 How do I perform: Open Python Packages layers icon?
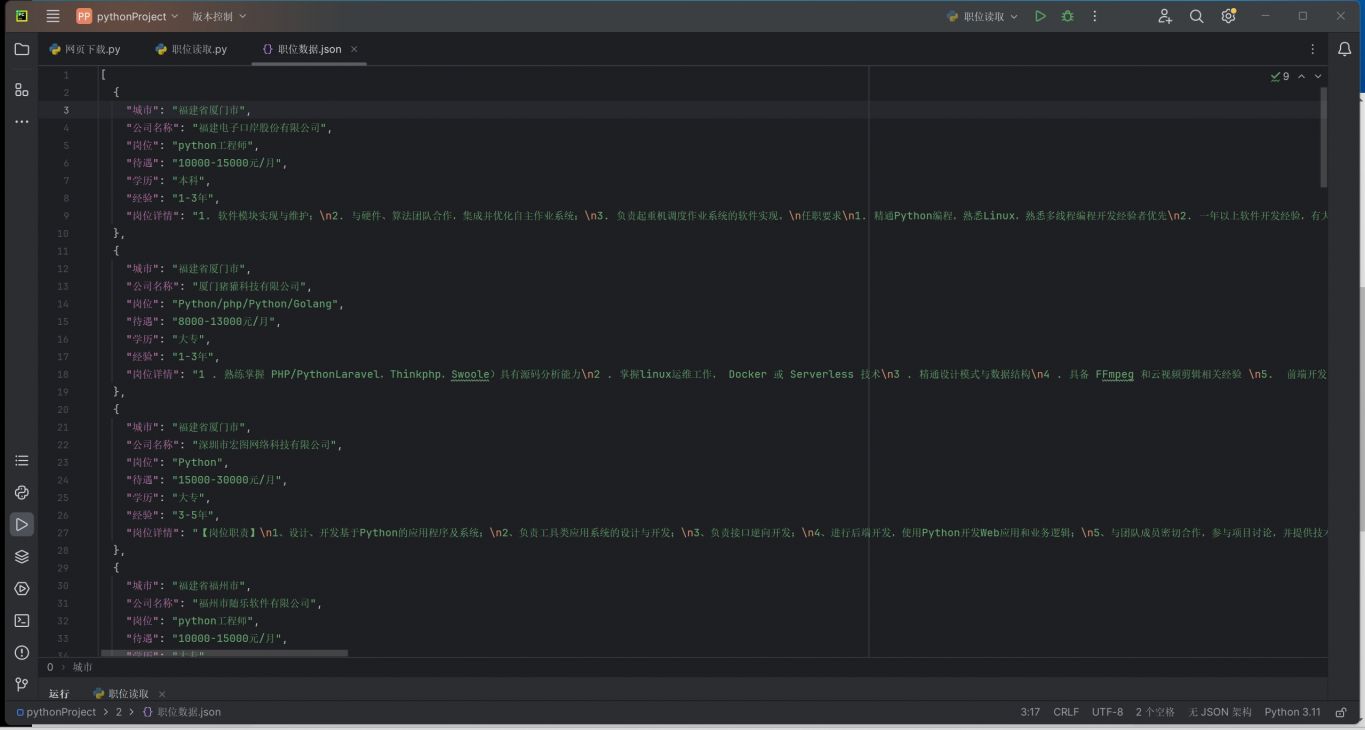point(21,556)
